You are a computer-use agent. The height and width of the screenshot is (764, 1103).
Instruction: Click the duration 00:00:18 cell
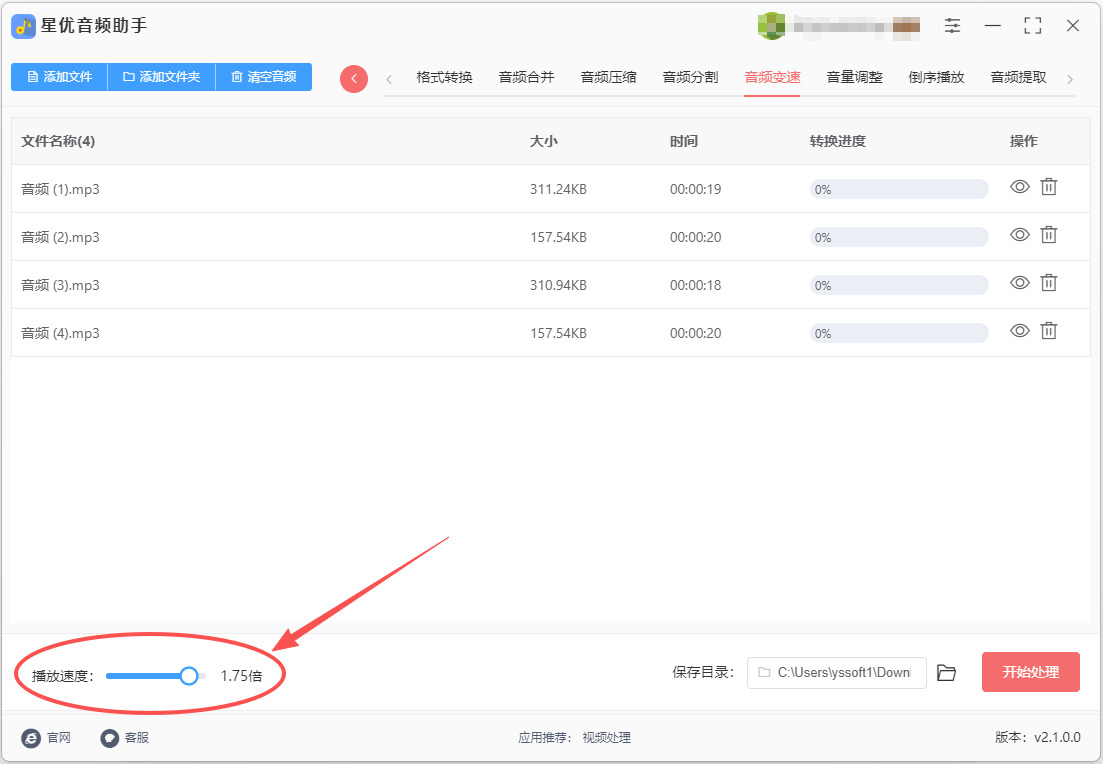coord(696,285)
